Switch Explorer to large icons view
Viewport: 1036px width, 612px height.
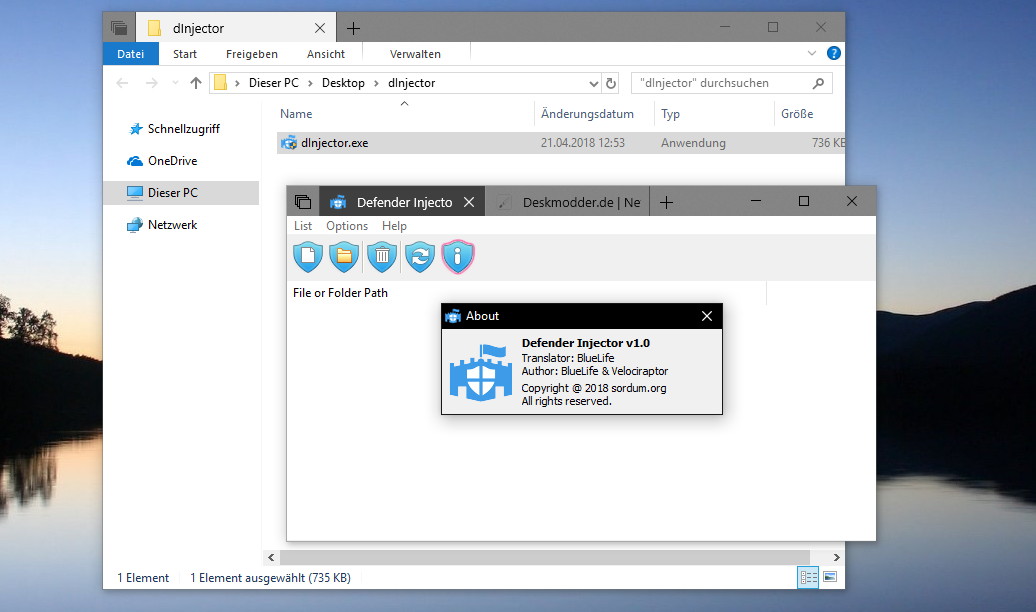830,578
